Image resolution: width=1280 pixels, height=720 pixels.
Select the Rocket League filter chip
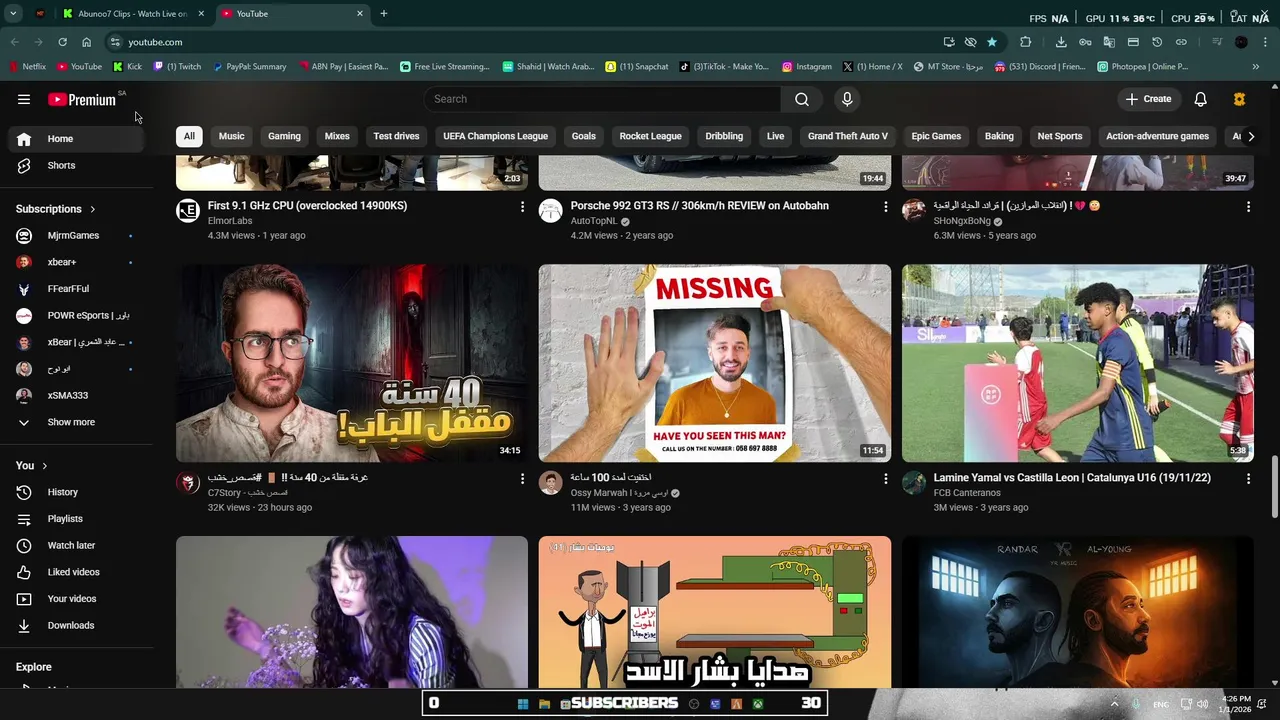(x=650, y=136)
